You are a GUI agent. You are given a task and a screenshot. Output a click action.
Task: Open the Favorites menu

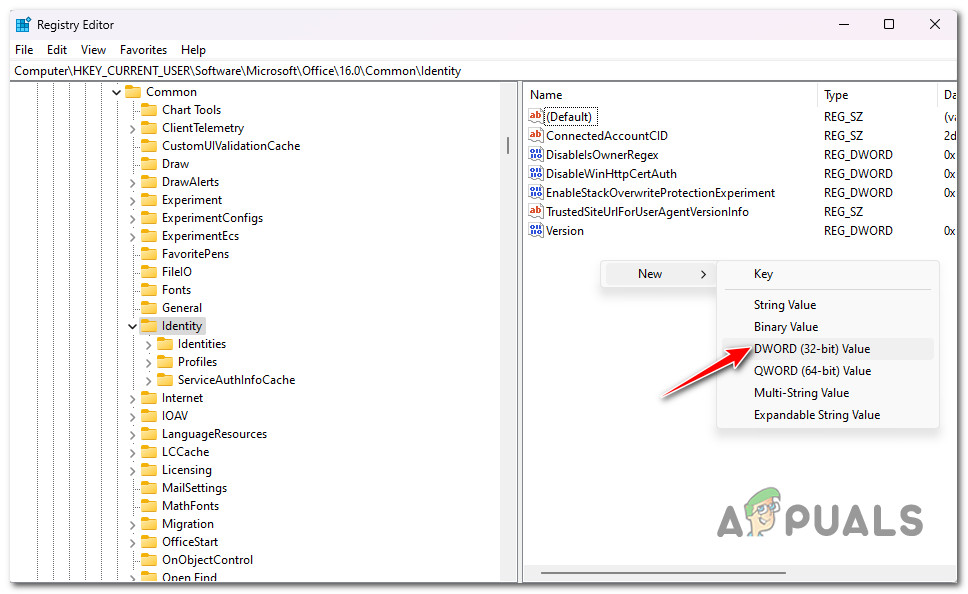point(143,50)
